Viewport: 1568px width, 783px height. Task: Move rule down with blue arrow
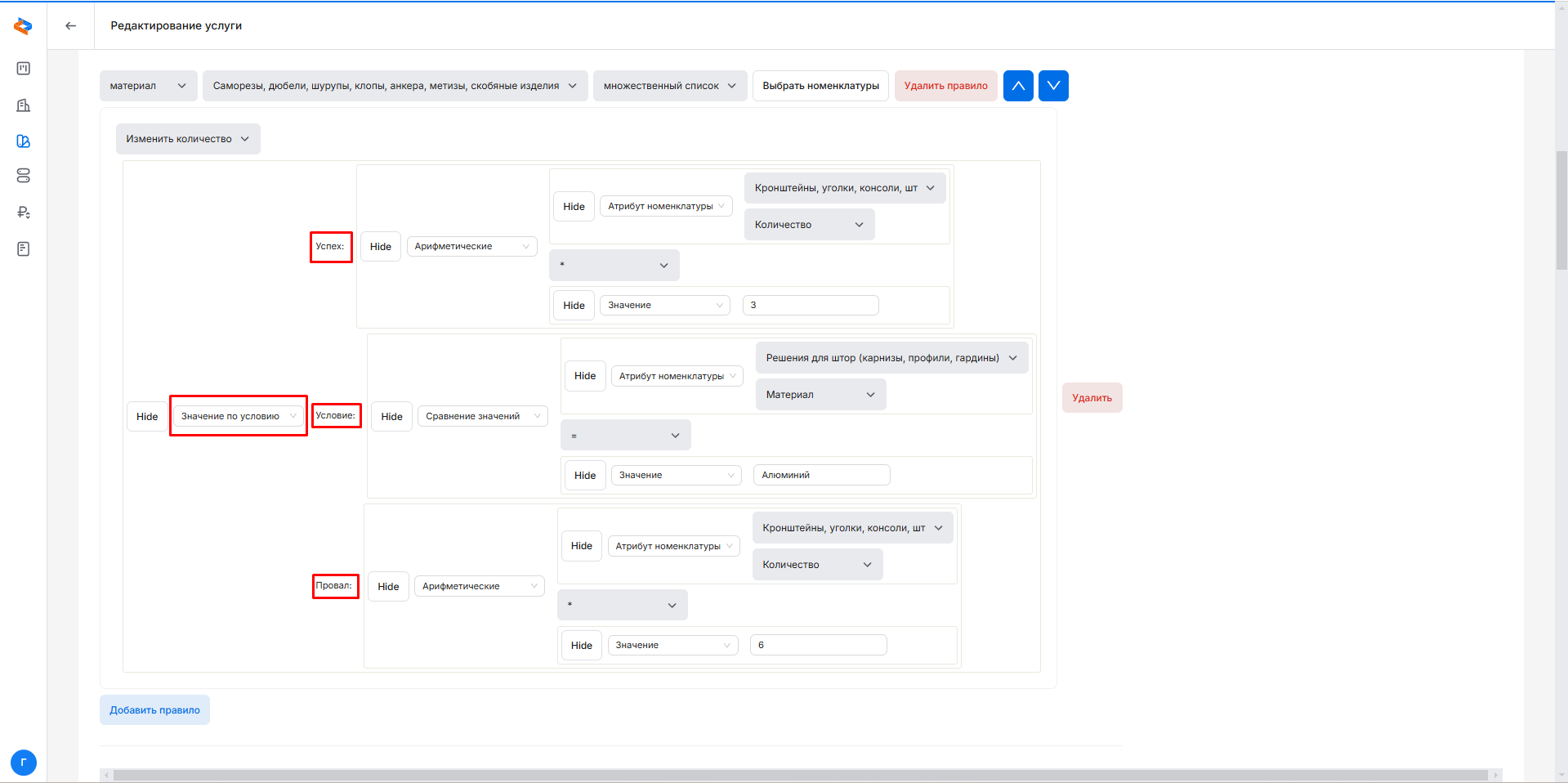tap(1053, 86)
